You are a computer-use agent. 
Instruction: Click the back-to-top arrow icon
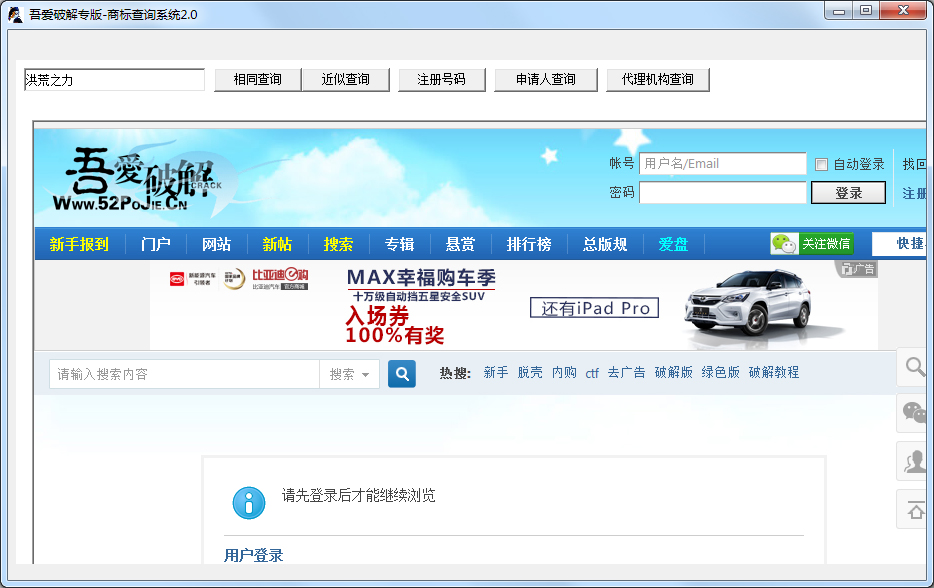click(x=915, y=510)
